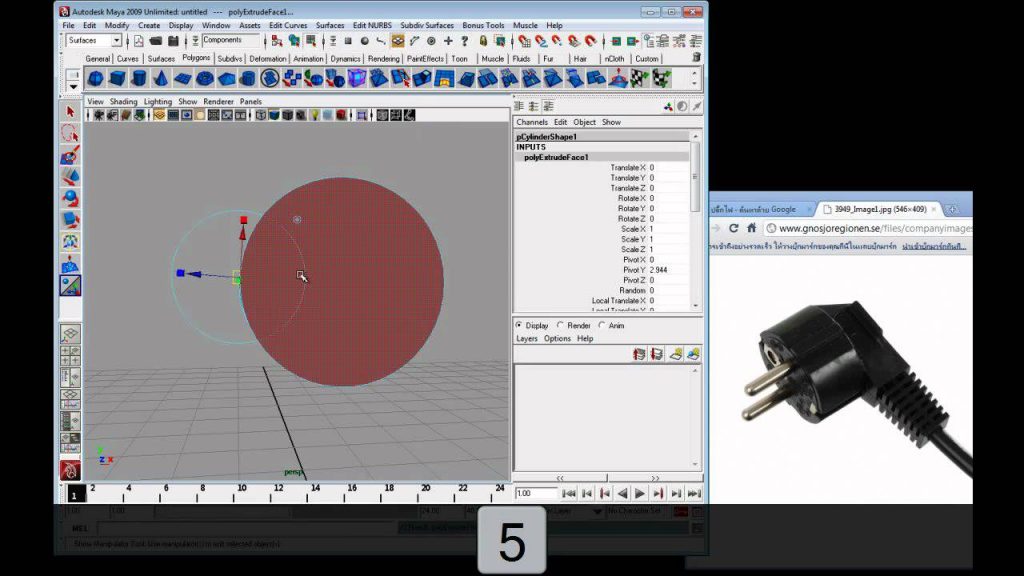Click the Show Manipulator tool

pyautogui.click(x=71, y=285)
